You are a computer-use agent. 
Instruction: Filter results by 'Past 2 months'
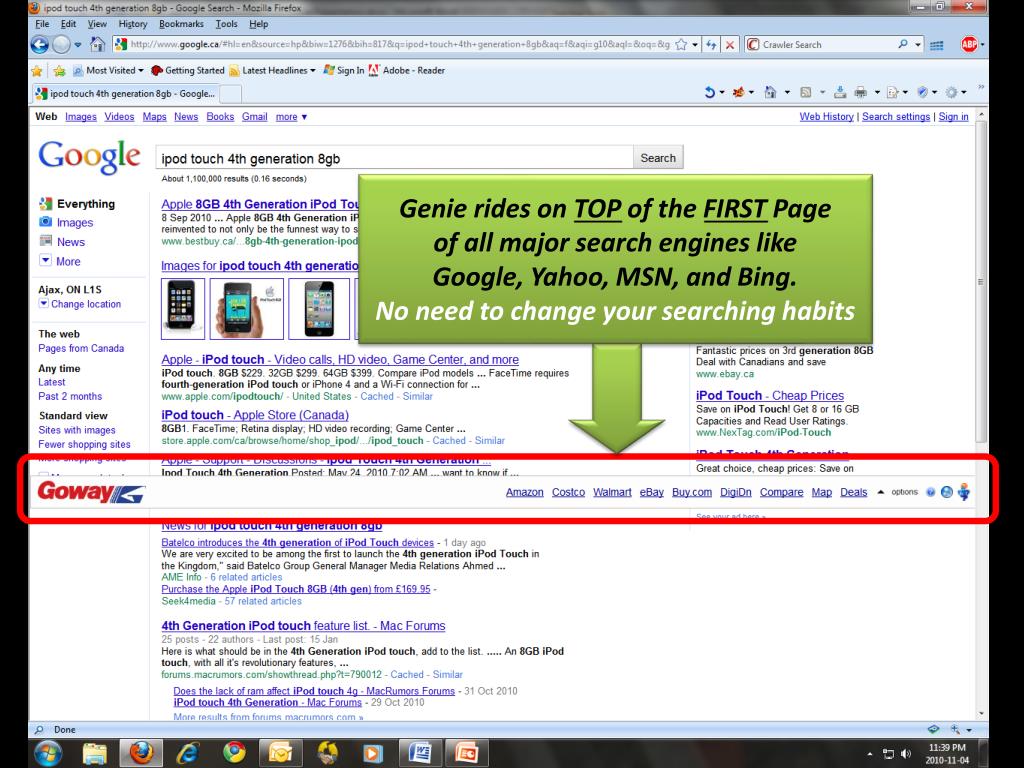[70, 396]
